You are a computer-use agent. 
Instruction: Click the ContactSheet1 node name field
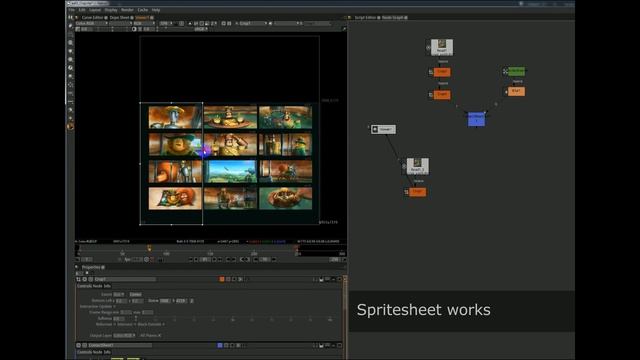click(120, 346)
